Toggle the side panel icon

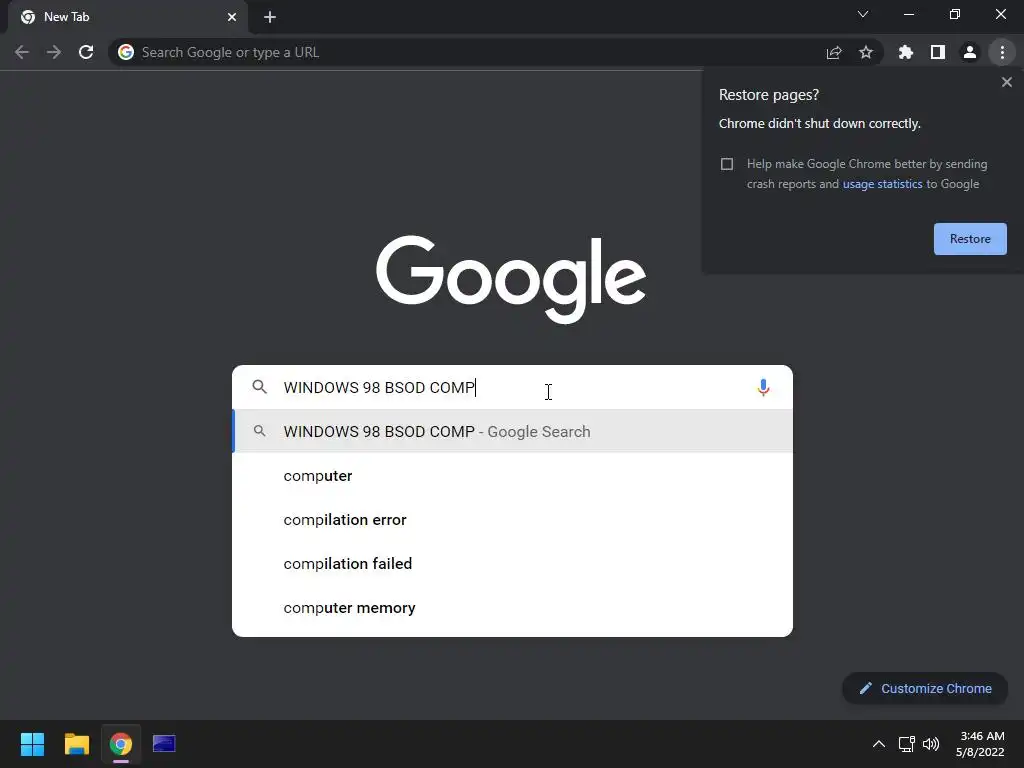[938, 52]
